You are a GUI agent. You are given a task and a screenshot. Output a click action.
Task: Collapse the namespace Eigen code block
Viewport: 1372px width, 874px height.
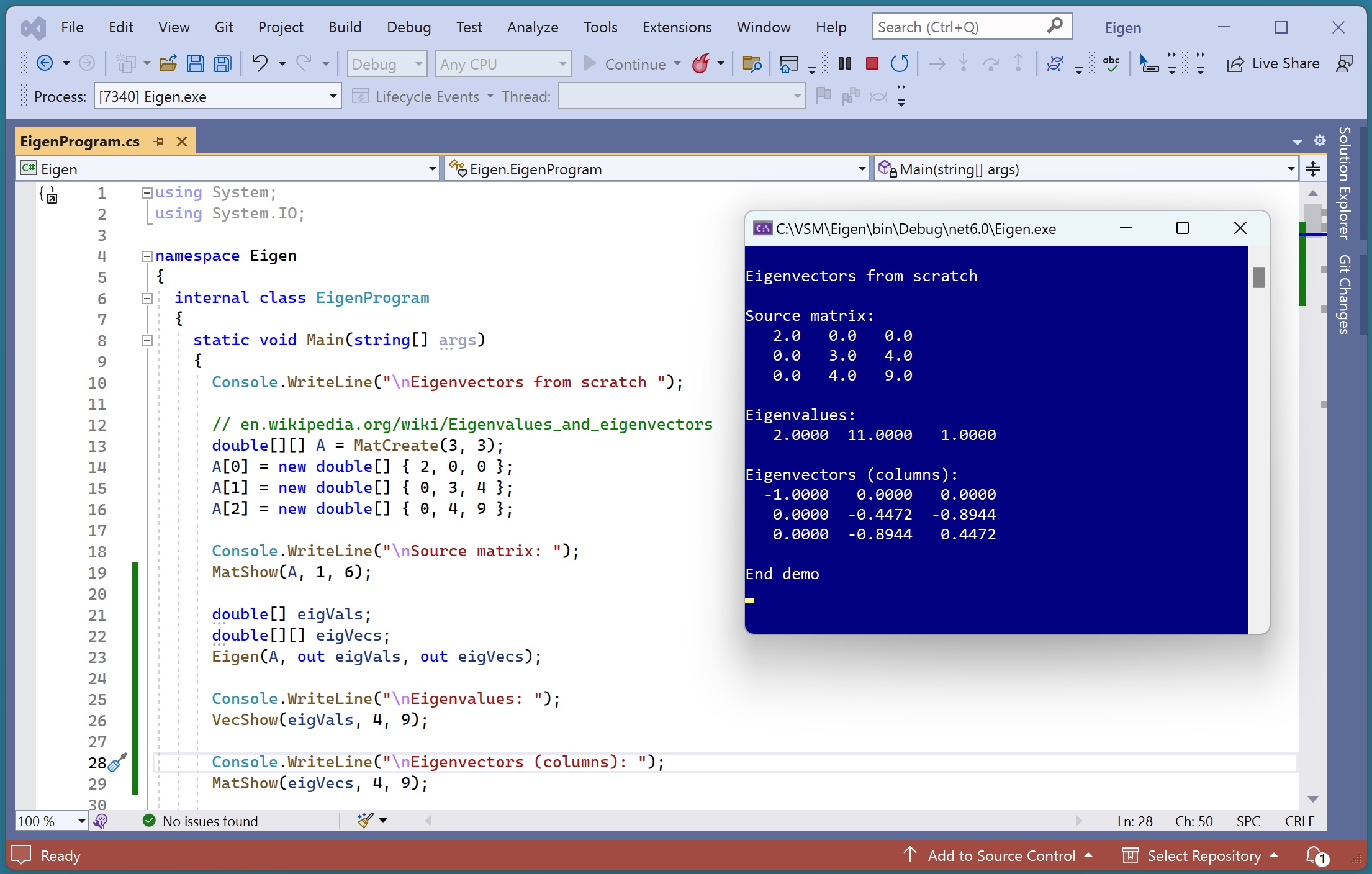pyautogui.click(x=147, y=256)
